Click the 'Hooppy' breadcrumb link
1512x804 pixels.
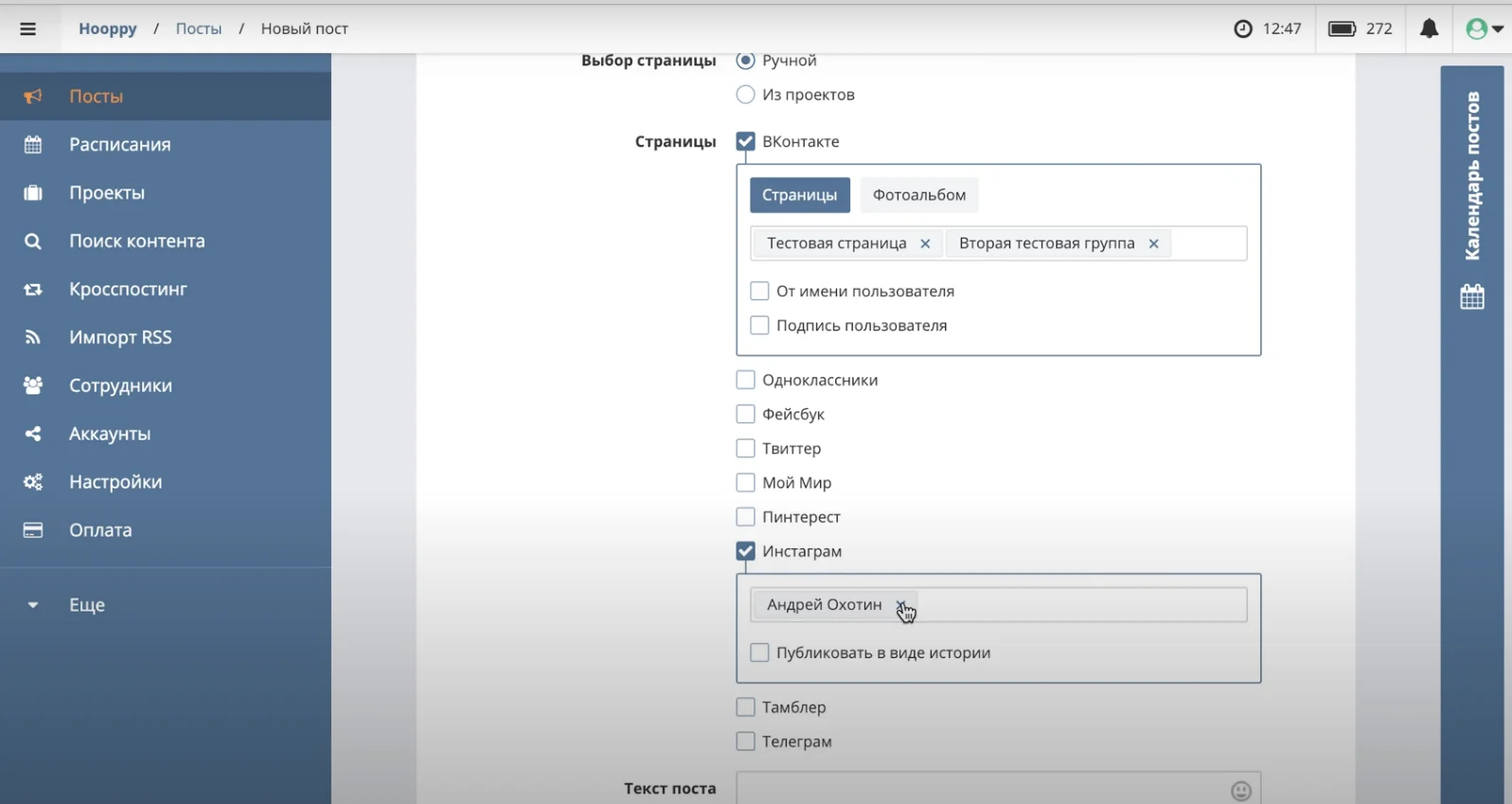(107, 28)
